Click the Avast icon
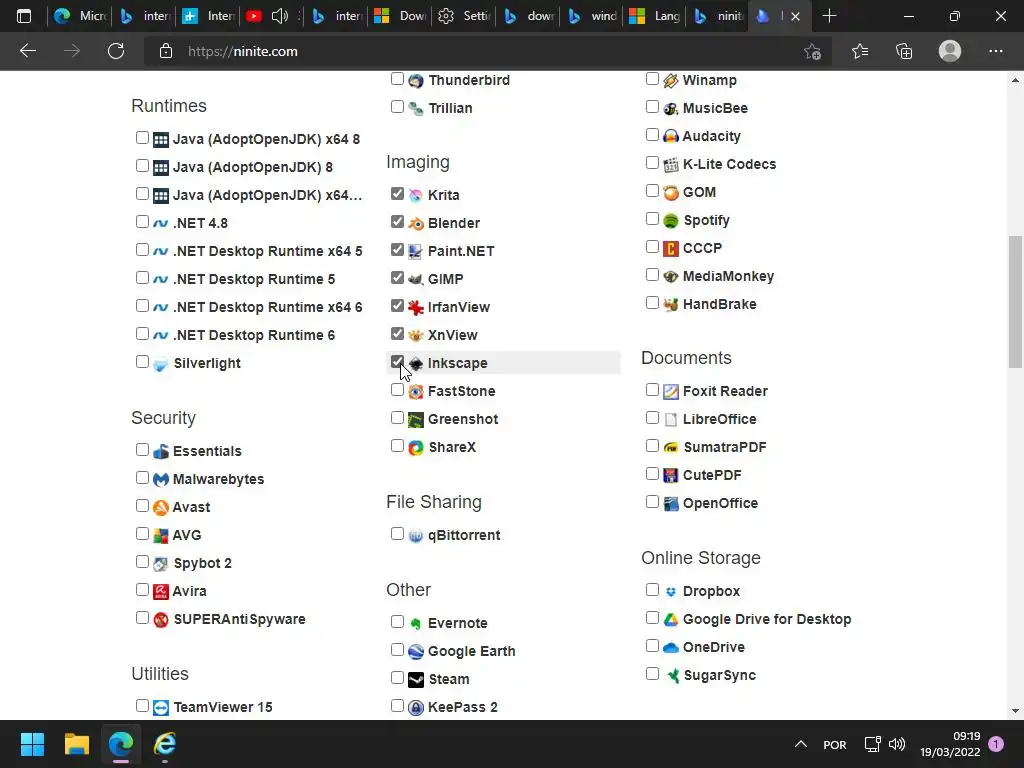Image resolution: width=1024 pixels, height=768 pixels. (x=161, y=507)
